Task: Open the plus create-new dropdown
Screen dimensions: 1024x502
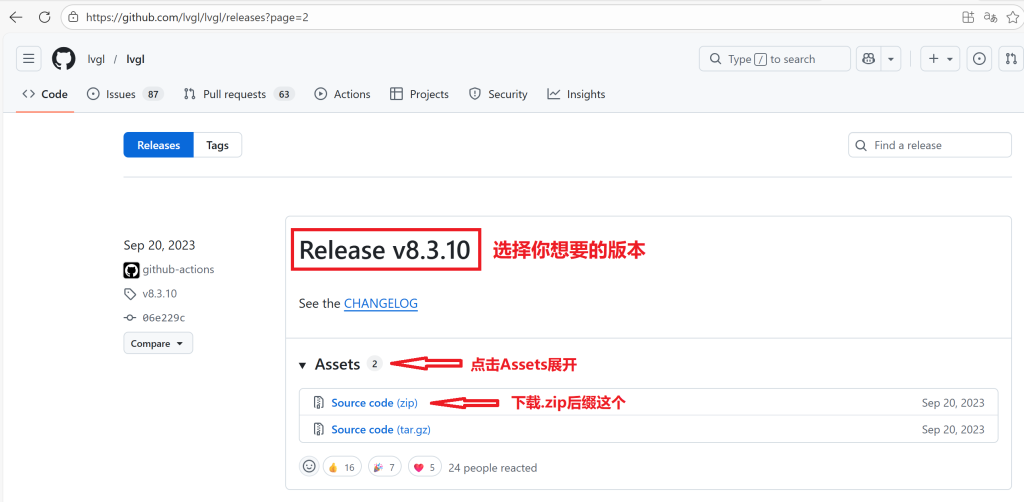Action: click(940, 59)
